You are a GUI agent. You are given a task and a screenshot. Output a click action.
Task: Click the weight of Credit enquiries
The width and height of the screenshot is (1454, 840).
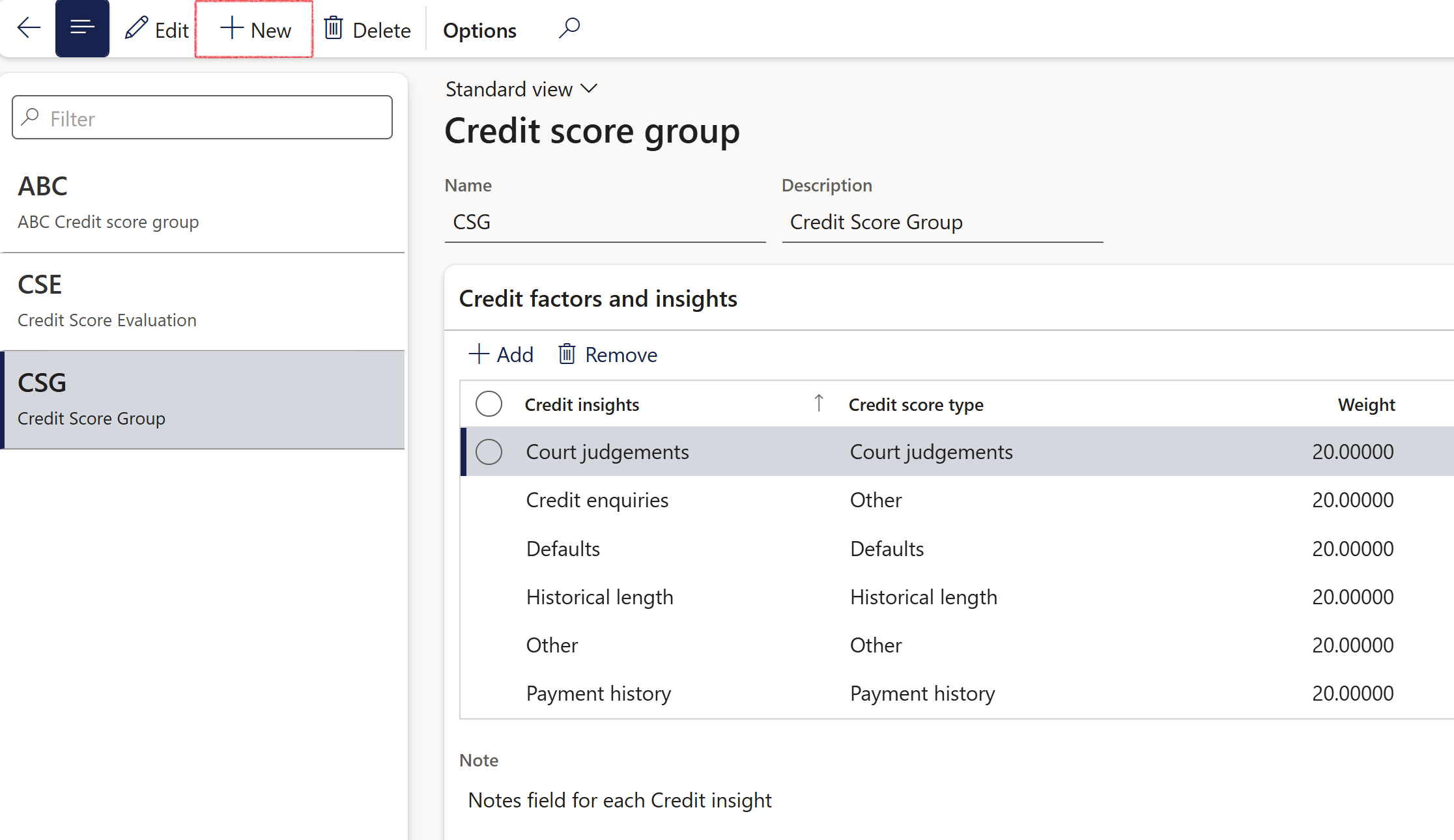pyautogui.click(x=1352, y=500)
